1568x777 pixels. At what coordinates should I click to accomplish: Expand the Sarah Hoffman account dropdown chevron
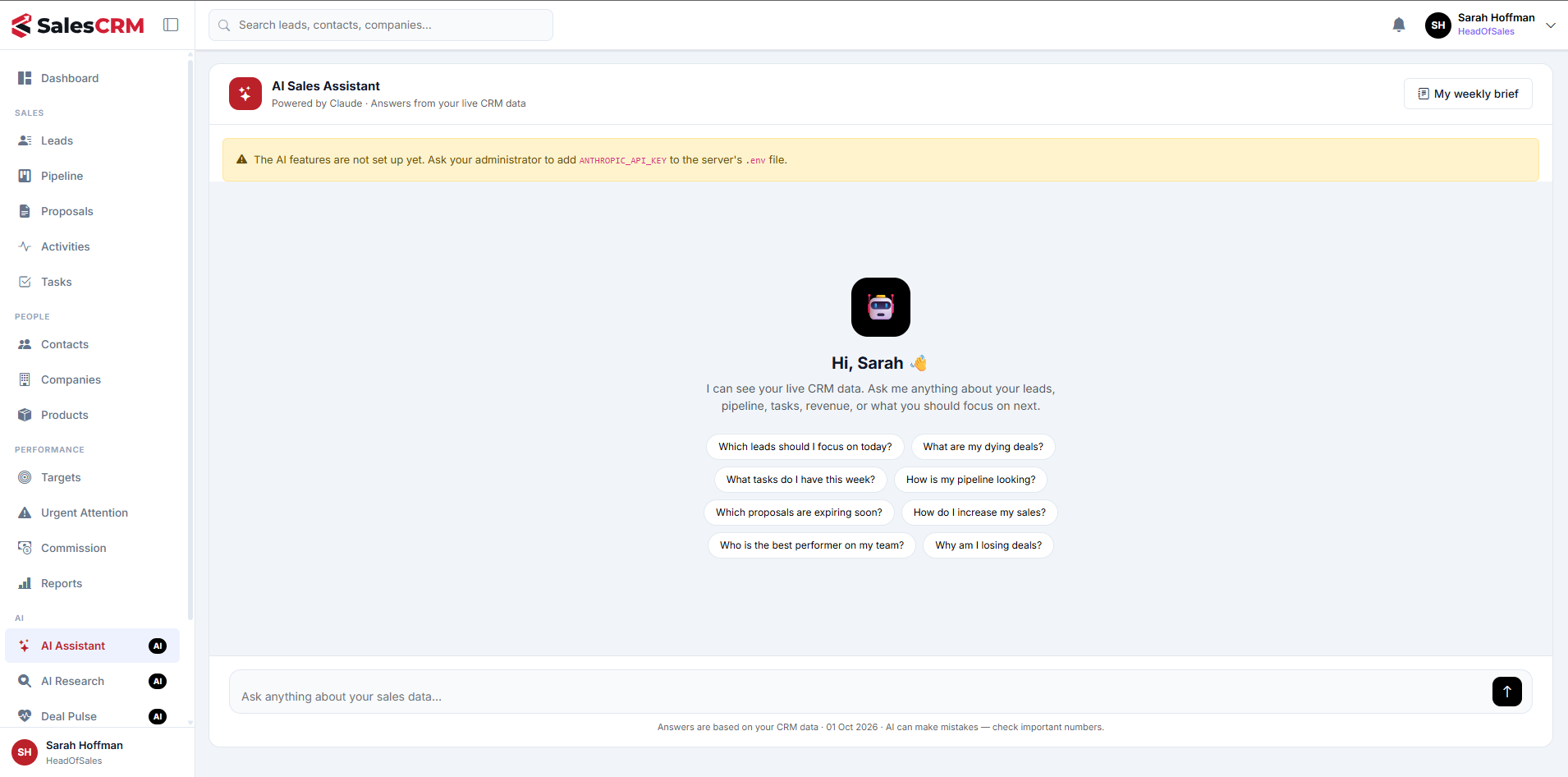point(1551,25)
